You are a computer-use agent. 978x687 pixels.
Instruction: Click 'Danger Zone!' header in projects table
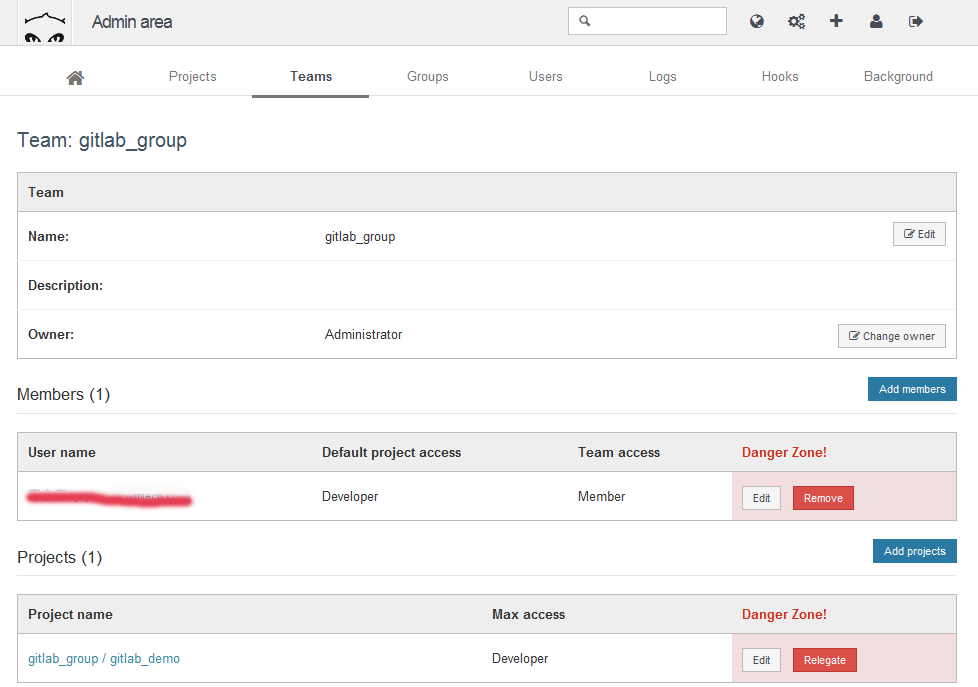[784, 615]
